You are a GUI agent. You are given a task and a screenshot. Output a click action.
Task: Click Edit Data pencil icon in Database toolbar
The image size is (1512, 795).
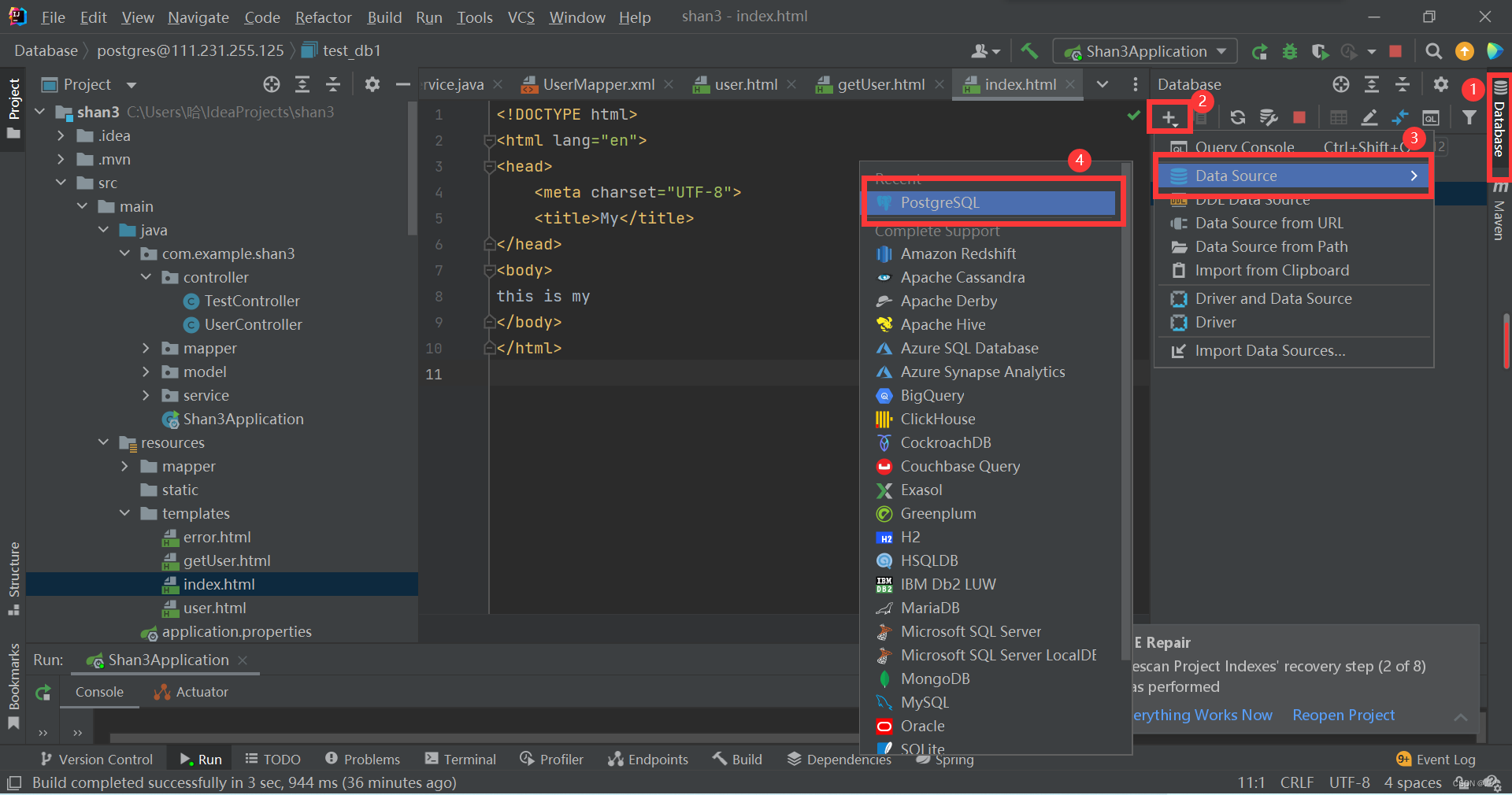[1369, 117]
